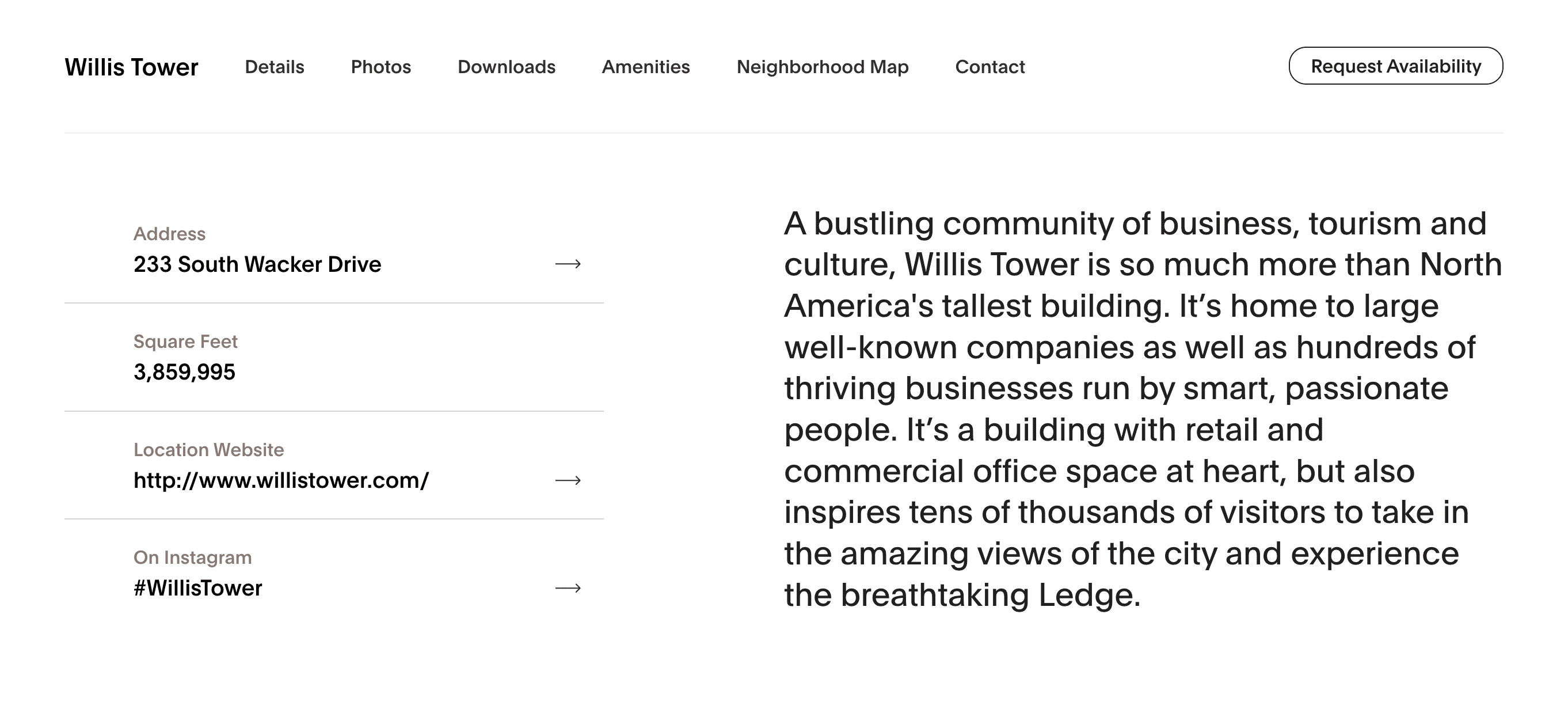Click the Request Availability button
Screen dimensions: 1568x713
tap(1396, 66)
